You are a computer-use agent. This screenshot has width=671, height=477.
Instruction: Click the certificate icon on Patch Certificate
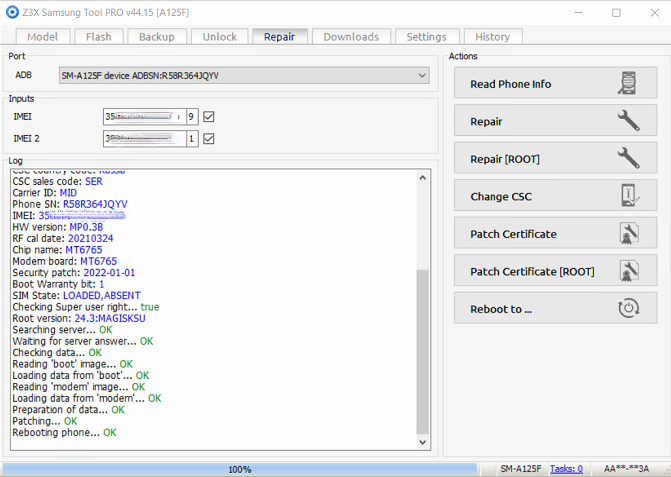(x=628, y=234)
